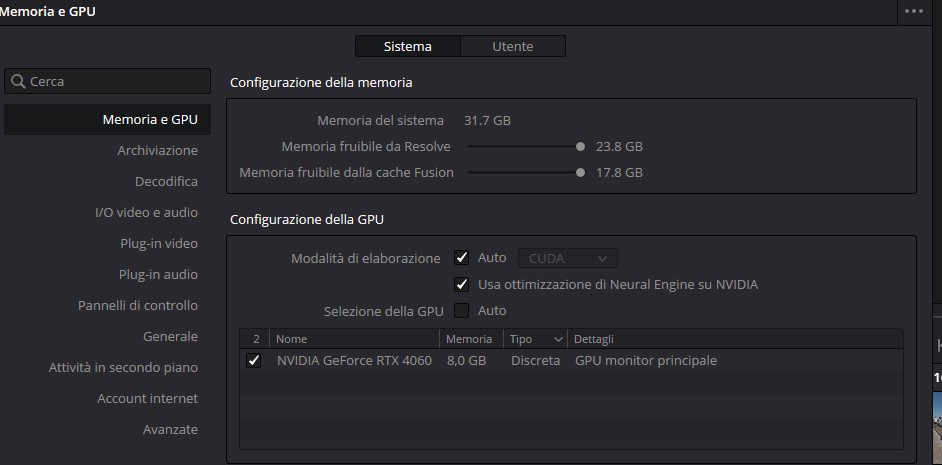942x465 pixels.
Task: Click the Discreta type cell
Action: point(535,361)
